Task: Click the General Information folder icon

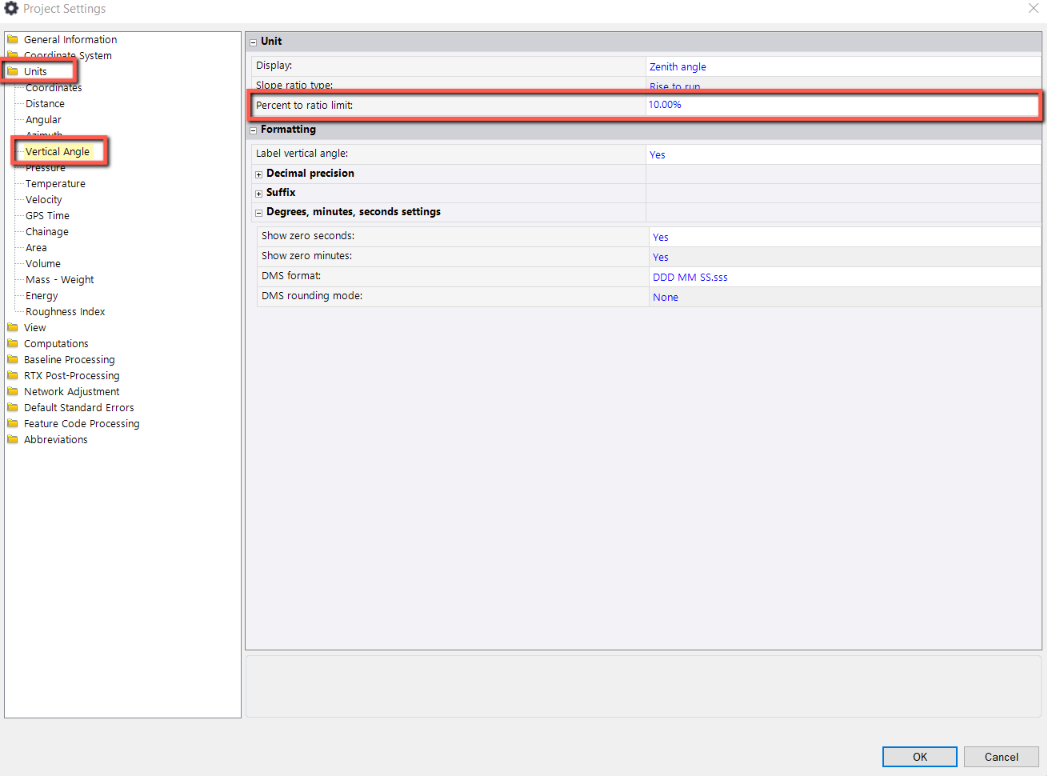Action: 13,40
